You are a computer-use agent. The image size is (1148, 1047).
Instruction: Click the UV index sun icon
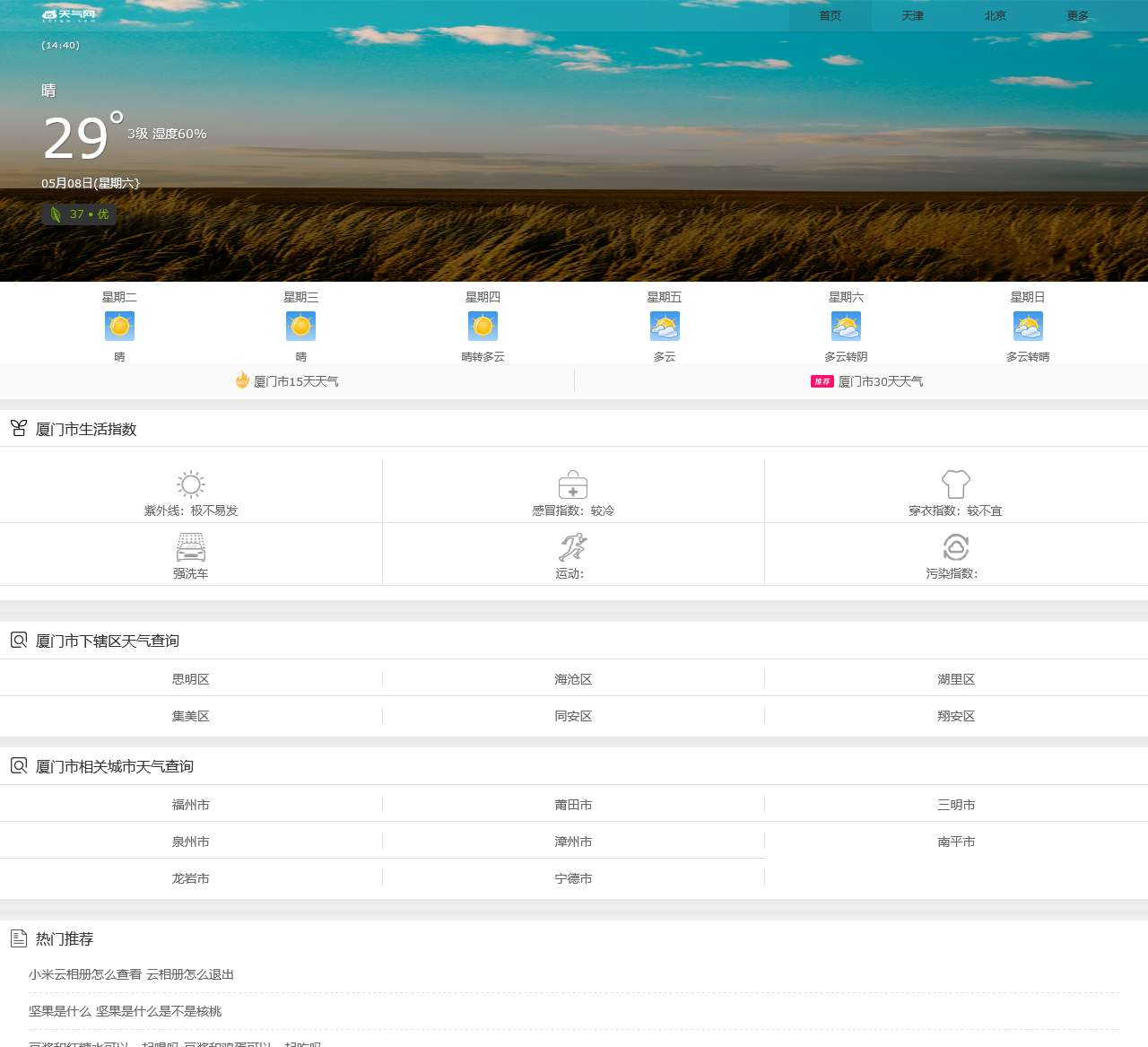click(191, 484)
